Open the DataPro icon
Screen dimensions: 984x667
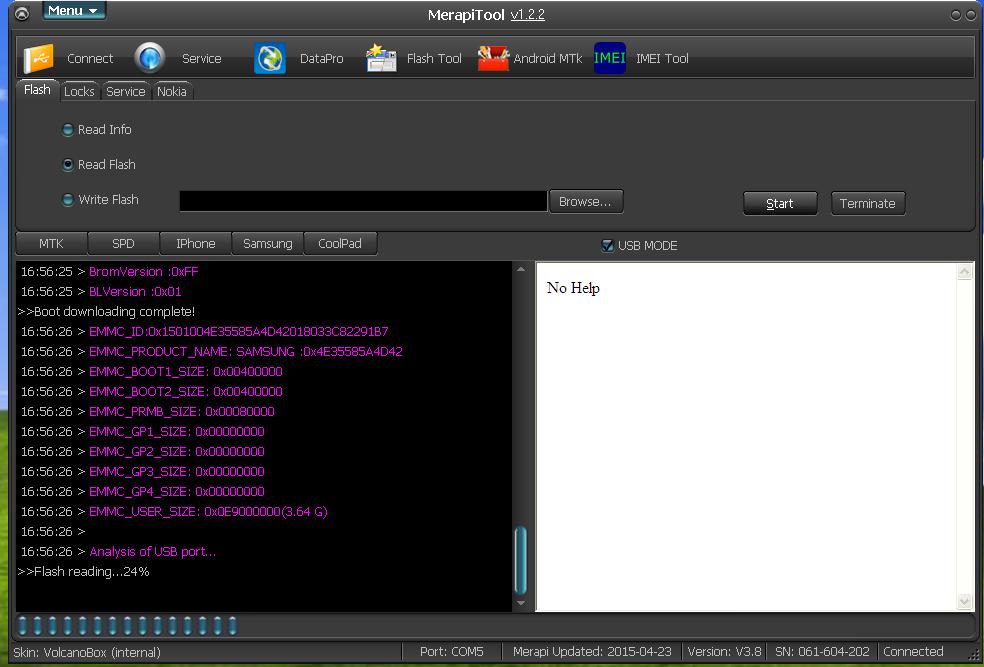pos(270,58)
